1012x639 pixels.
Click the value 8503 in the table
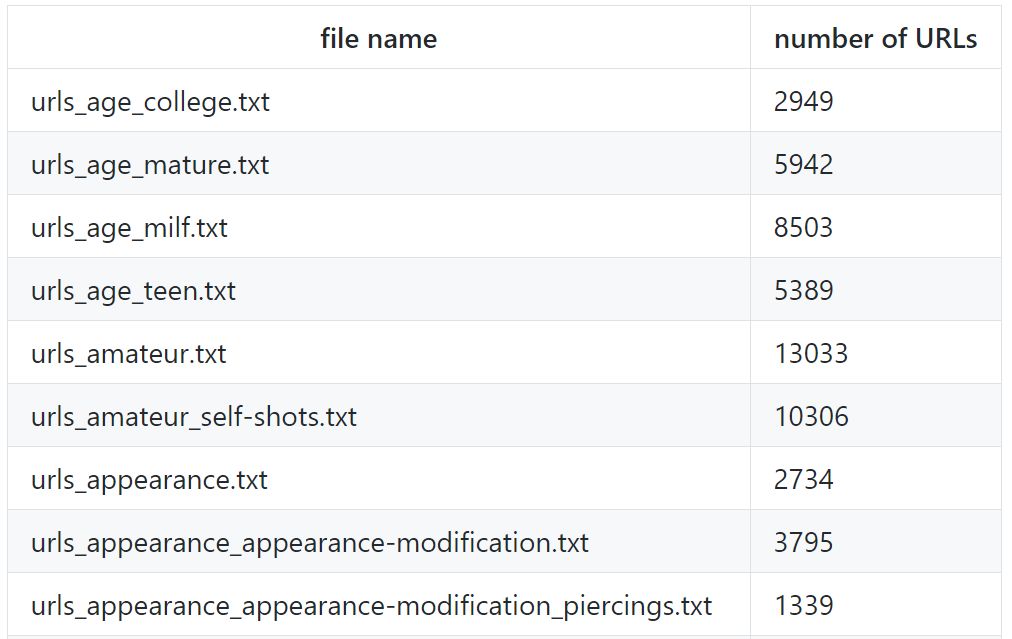coord(803,228)
